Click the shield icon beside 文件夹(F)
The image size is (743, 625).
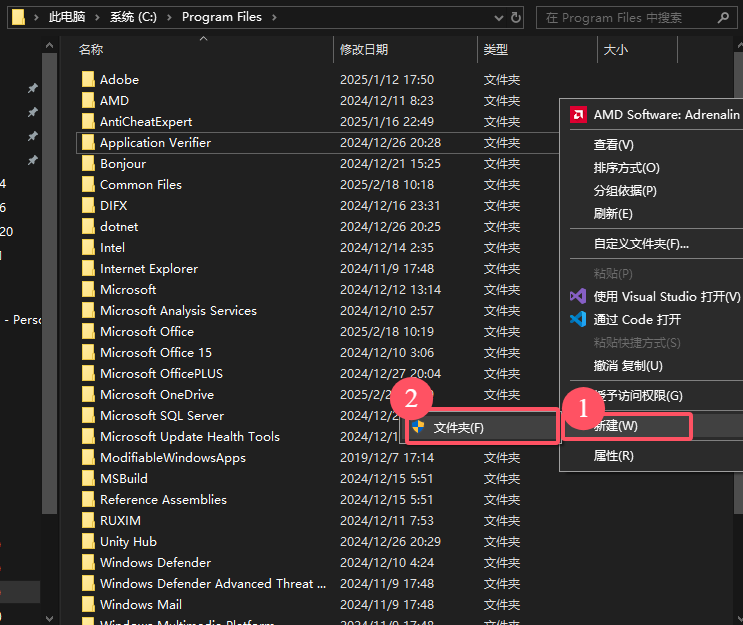(x=418, y=427)
